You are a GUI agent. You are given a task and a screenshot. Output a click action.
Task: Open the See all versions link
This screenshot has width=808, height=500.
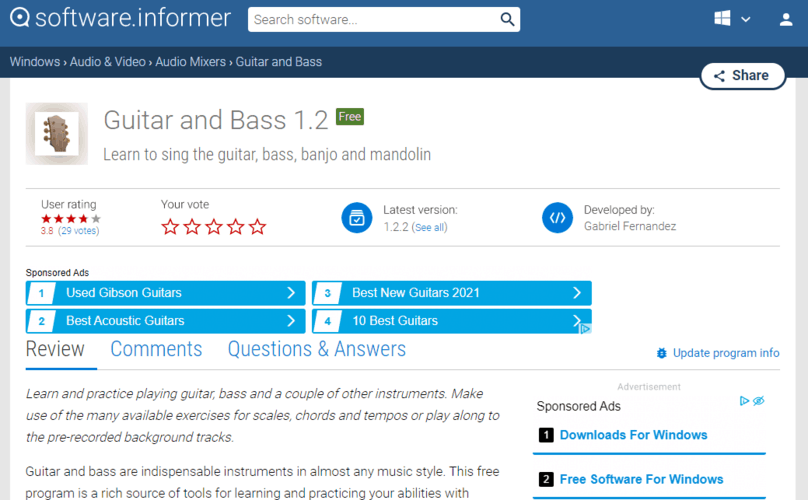(x=429, y=227)
